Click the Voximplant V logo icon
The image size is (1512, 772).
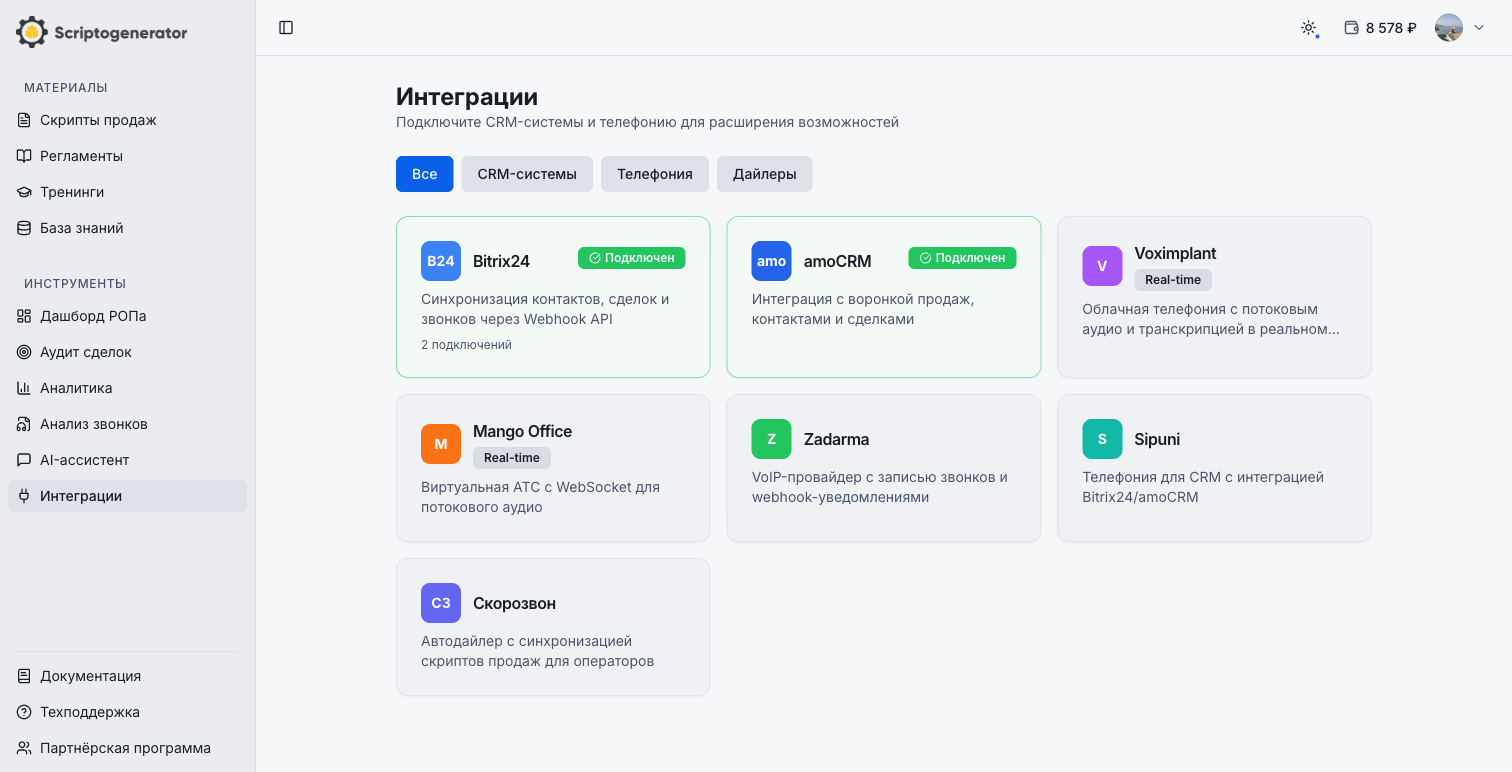click(x=1102, y=266)
